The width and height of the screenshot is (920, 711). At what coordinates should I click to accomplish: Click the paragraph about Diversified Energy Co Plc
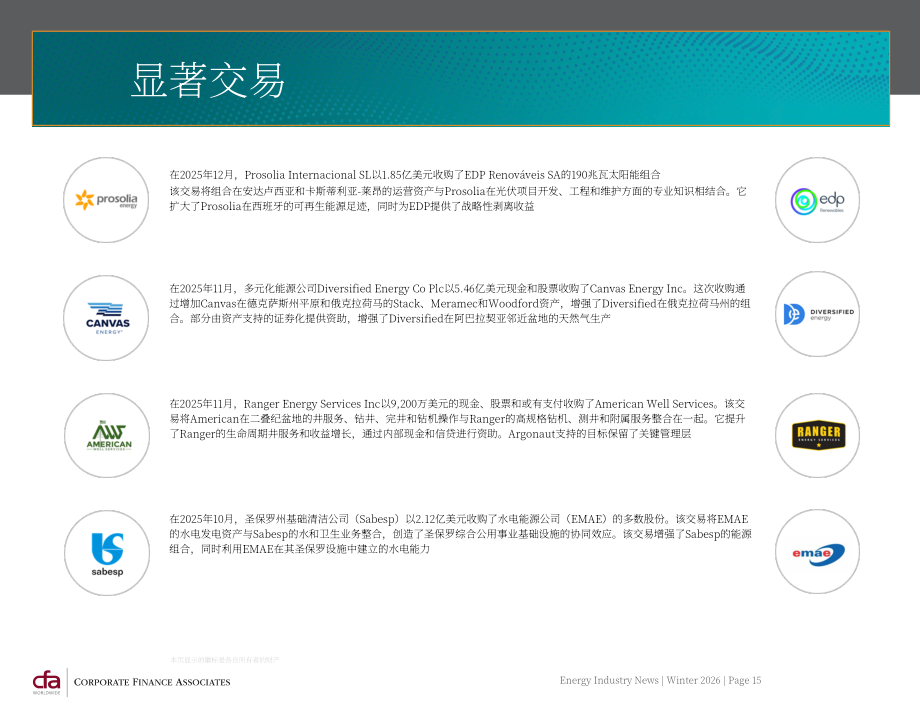(460, 304)
